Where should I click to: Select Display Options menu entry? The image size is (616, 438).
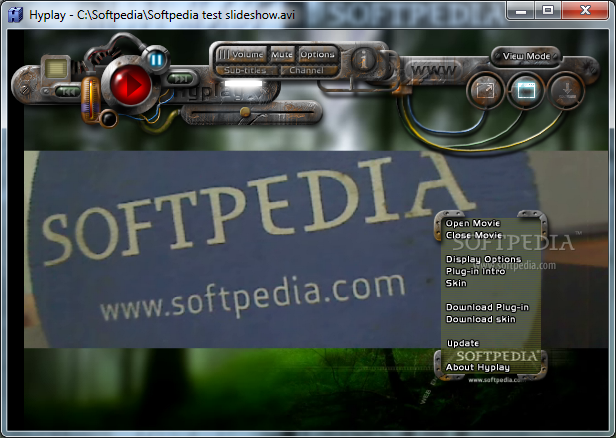point(483,259)
